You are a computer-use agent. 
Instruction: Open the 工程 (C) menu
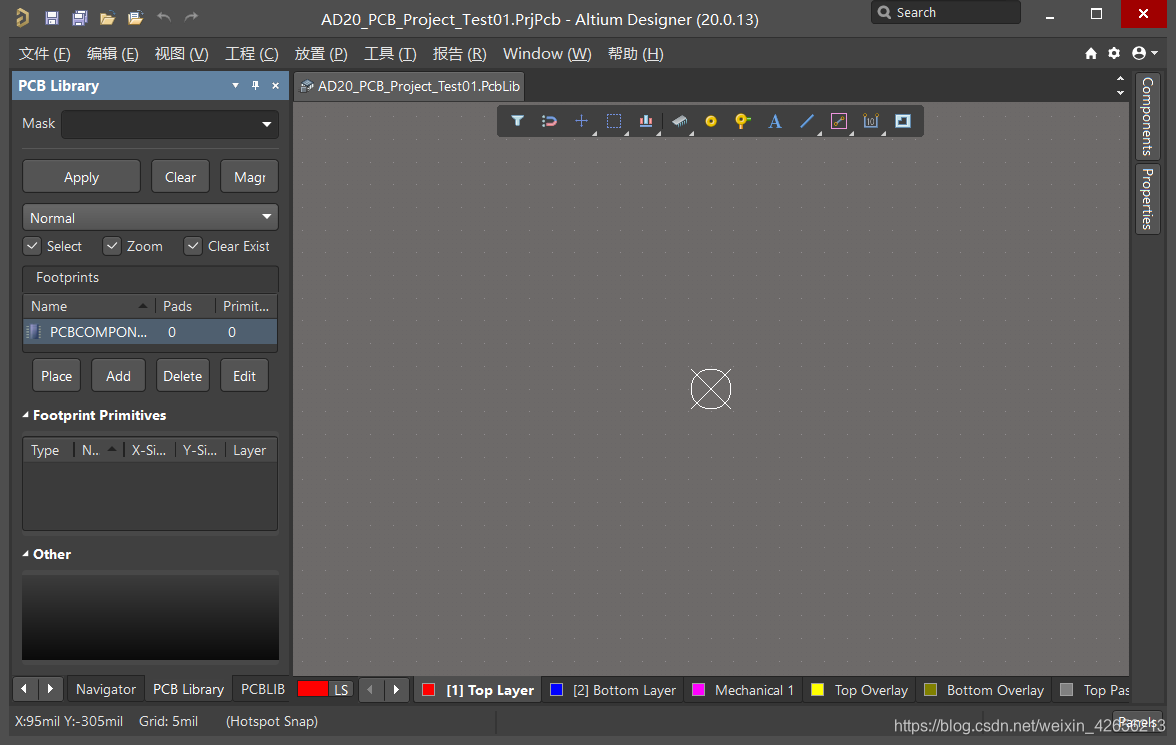coord(252,54)
